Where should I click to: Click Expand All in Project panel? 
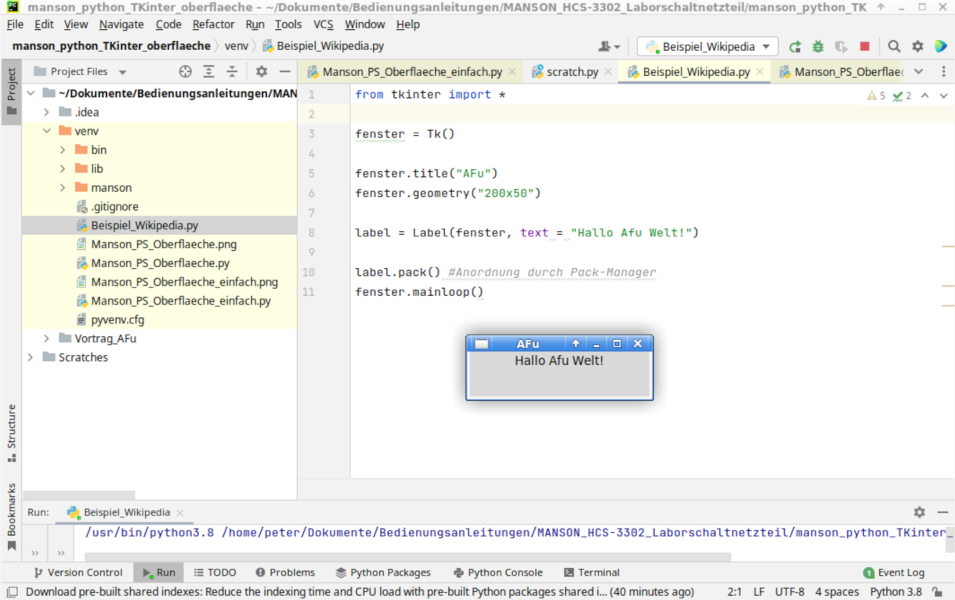pos(209,72)
